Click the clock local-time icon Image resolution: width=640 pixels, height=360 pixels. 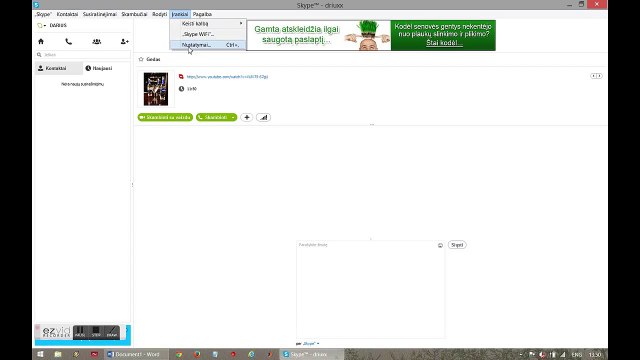click(182, 89)
